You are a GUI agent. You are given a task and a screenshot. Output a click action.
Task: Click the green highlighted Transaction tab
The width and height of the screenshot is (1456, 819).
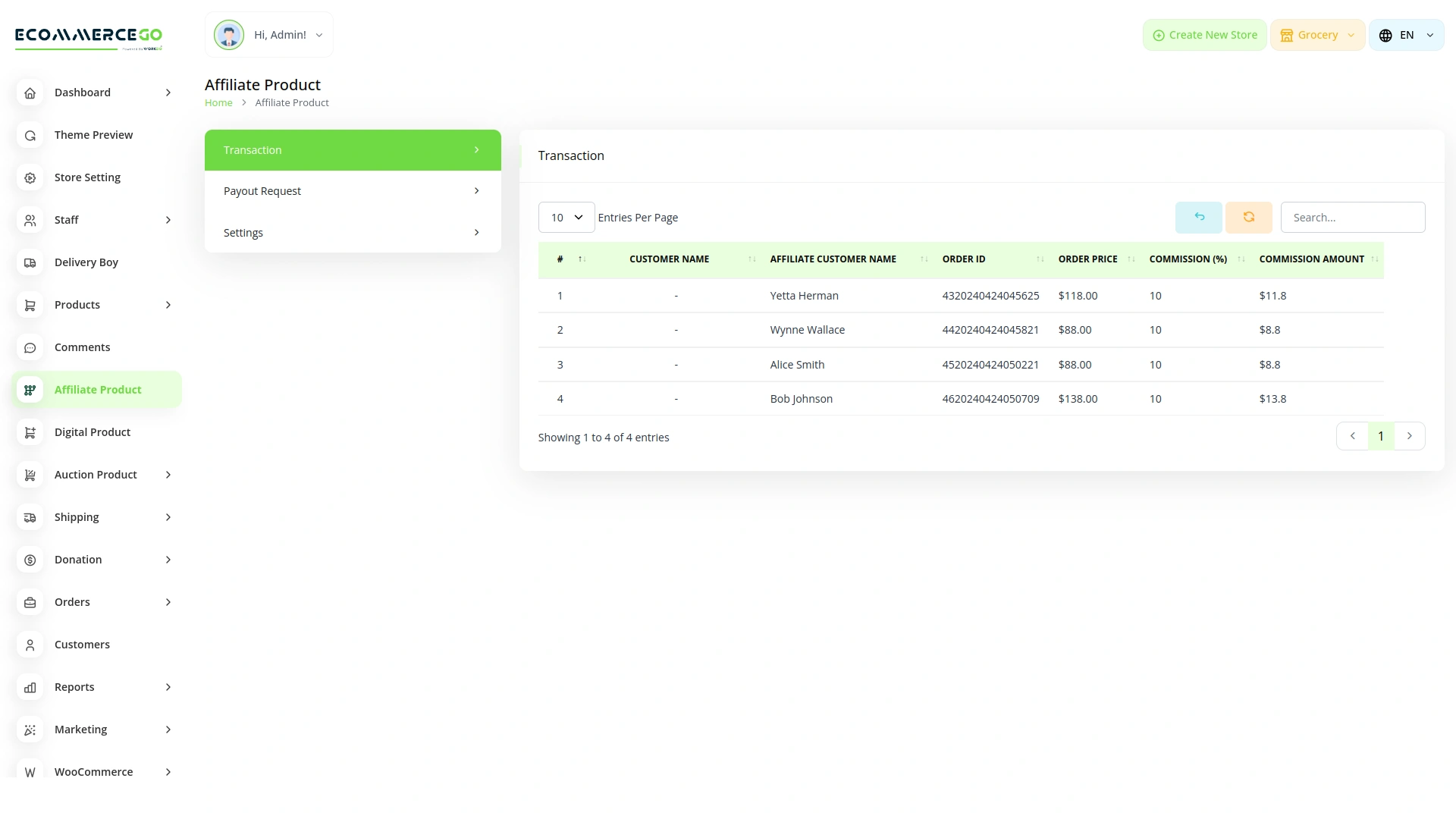pos(352,149)
